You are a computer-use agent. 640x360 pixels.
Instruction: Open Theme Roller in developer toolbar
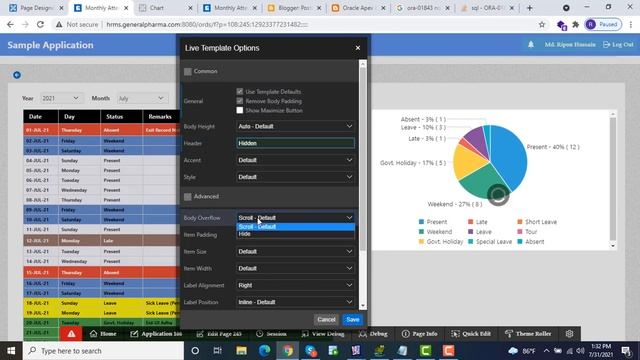pos(528,334)
